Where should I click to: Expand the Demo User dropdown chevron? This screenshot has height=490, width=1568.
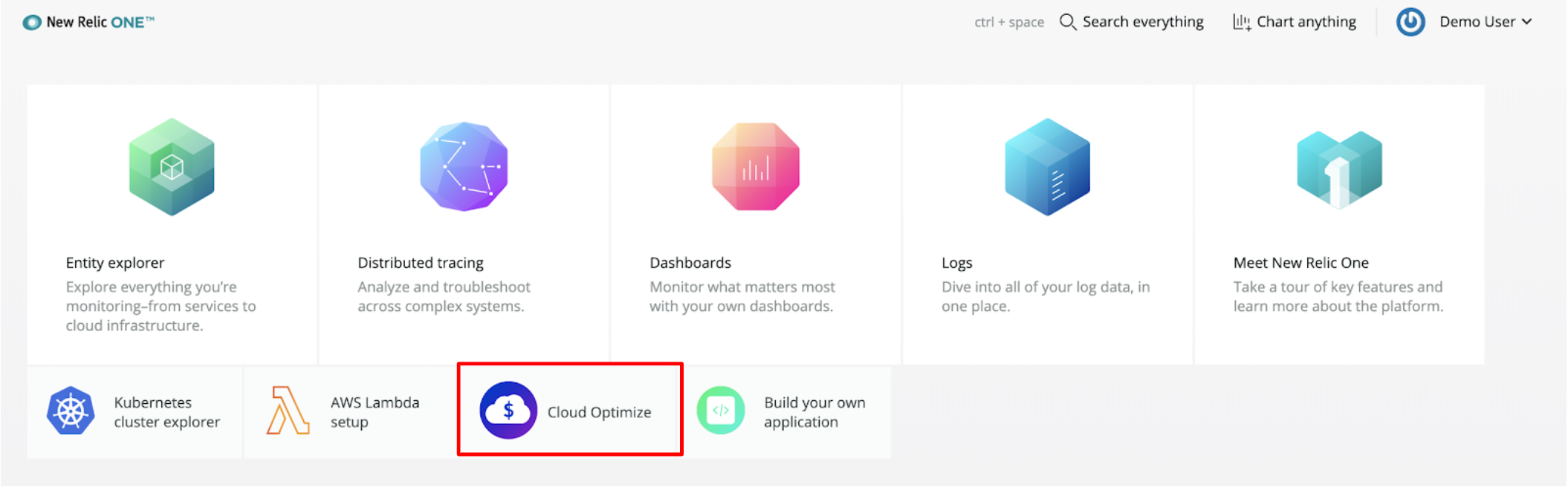pos(1526,22)
